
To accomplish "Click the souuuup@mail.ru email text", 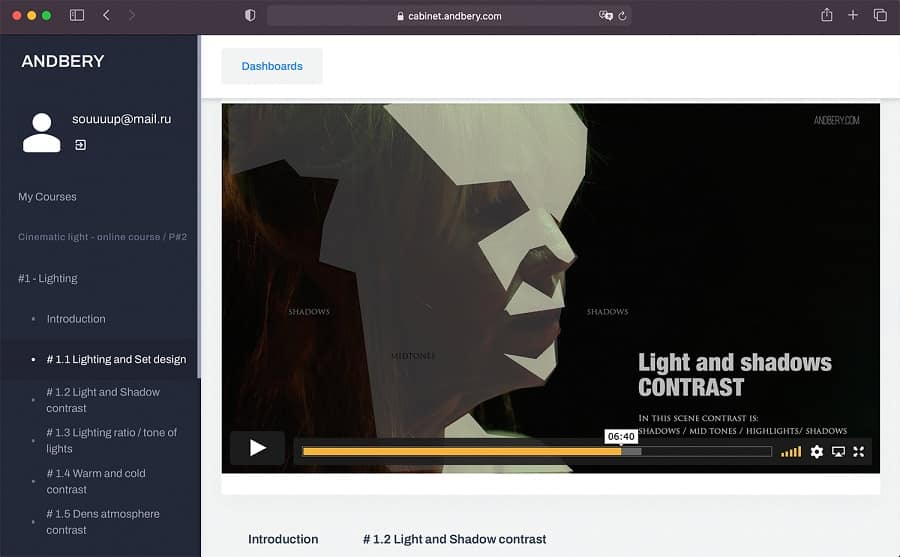I will [x=122, y=119].
